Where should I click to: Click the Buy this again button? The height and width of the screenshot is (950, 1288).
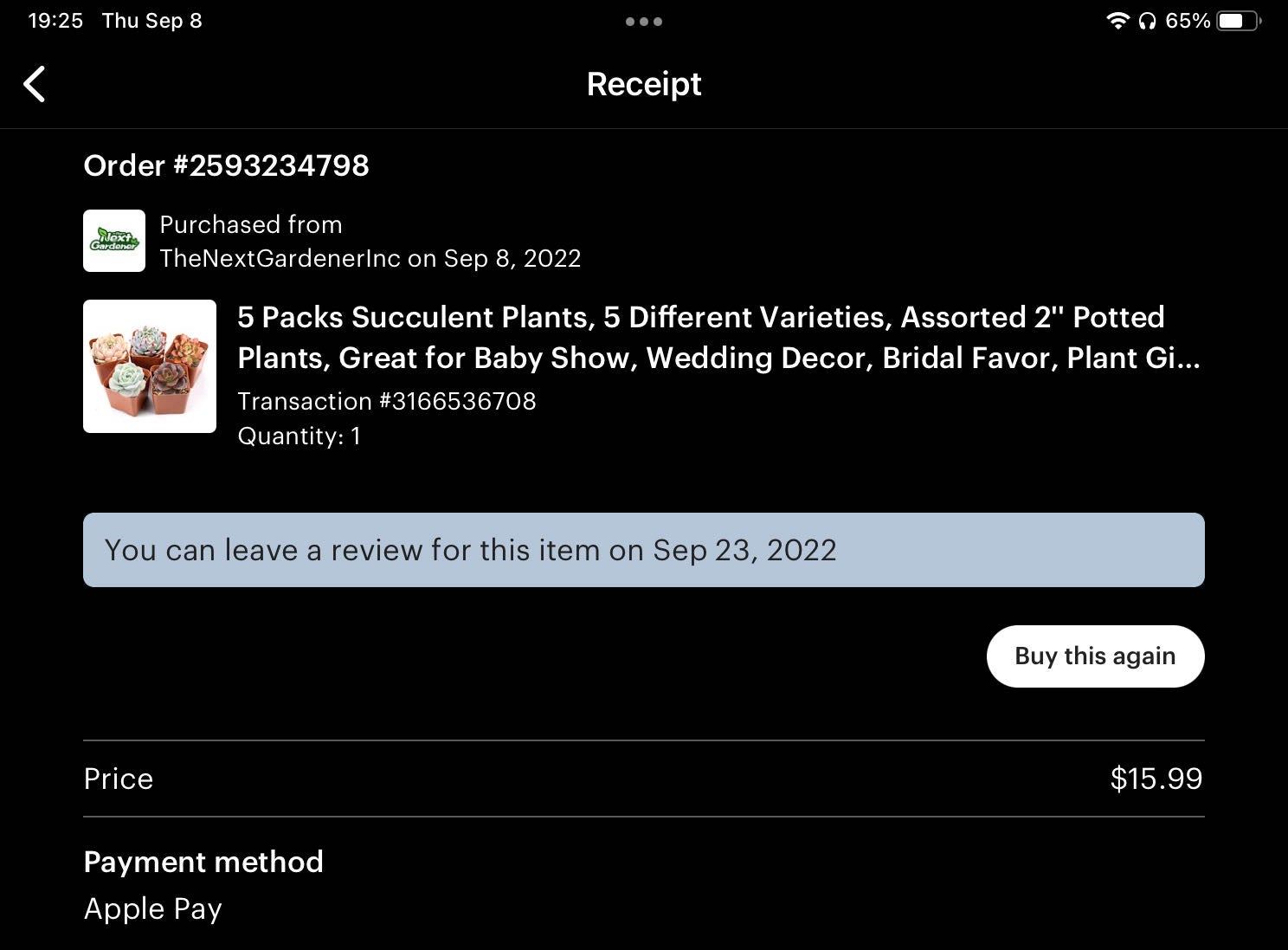point(1095,656)
